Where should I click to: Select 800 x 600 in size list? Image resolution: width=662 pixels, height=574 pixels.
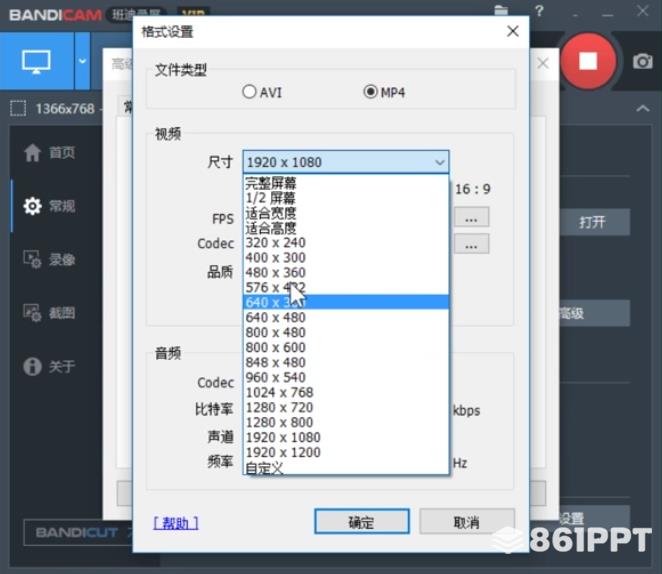[x=346, y=347]
